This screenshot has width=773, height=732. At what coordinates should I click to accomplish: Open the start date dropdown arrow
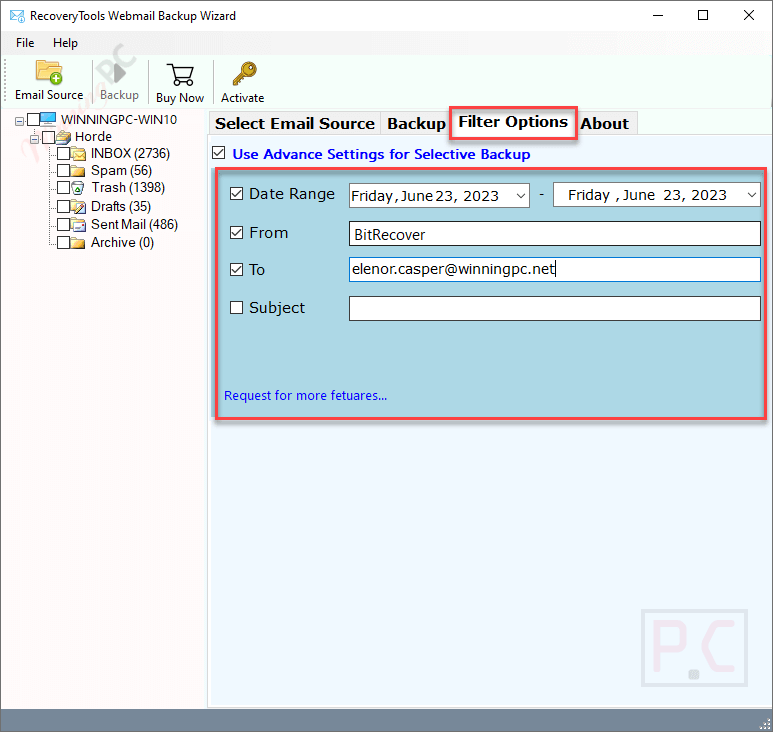click(x=521, y=196)
